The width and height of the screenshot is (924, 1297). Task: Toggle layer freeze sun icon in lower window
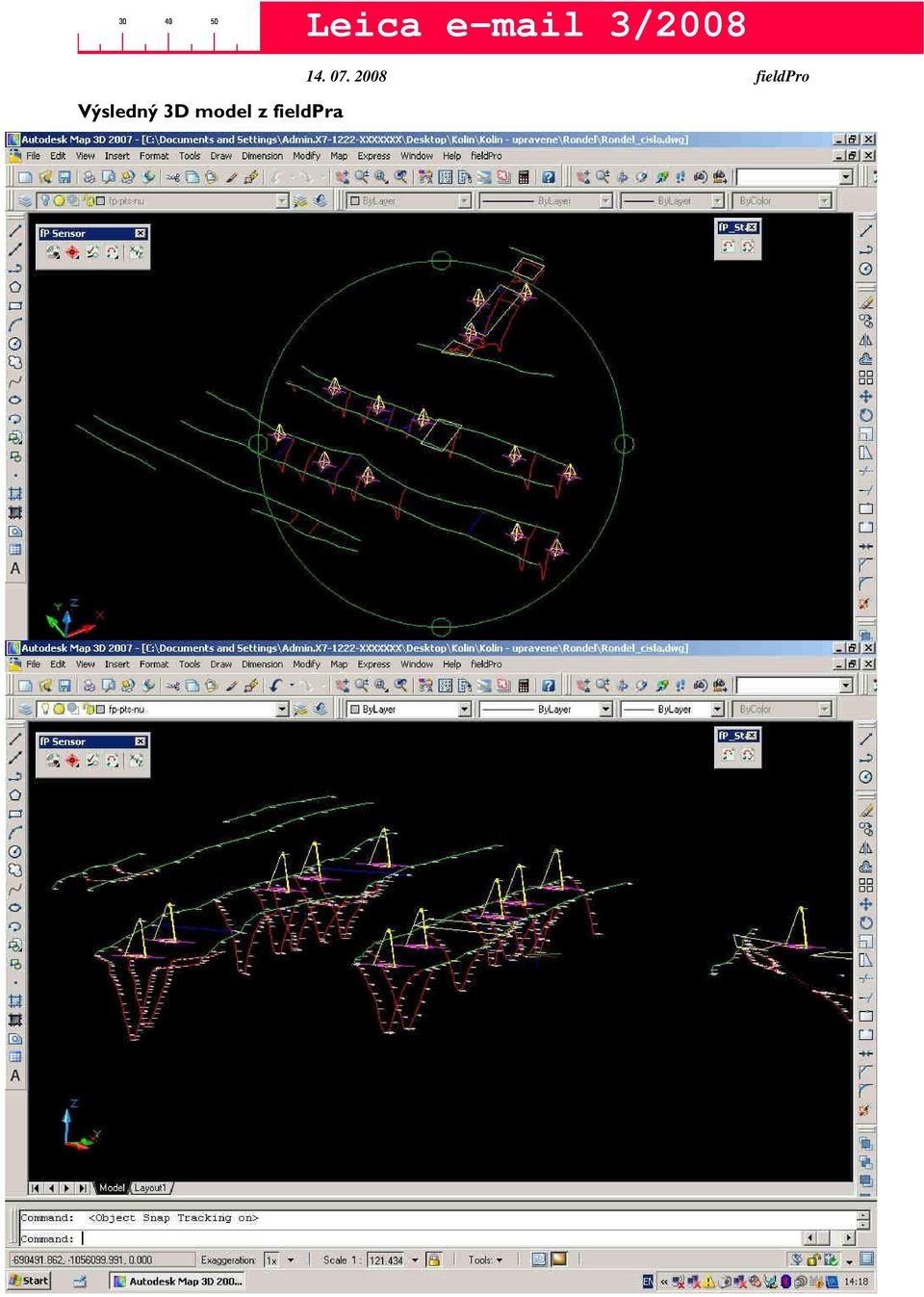coord(59,709)
